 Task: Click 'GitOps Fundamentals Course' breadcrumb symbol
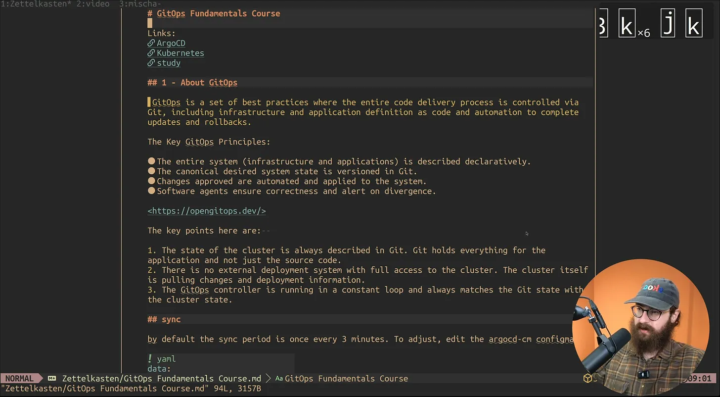[x=346, y=379]
